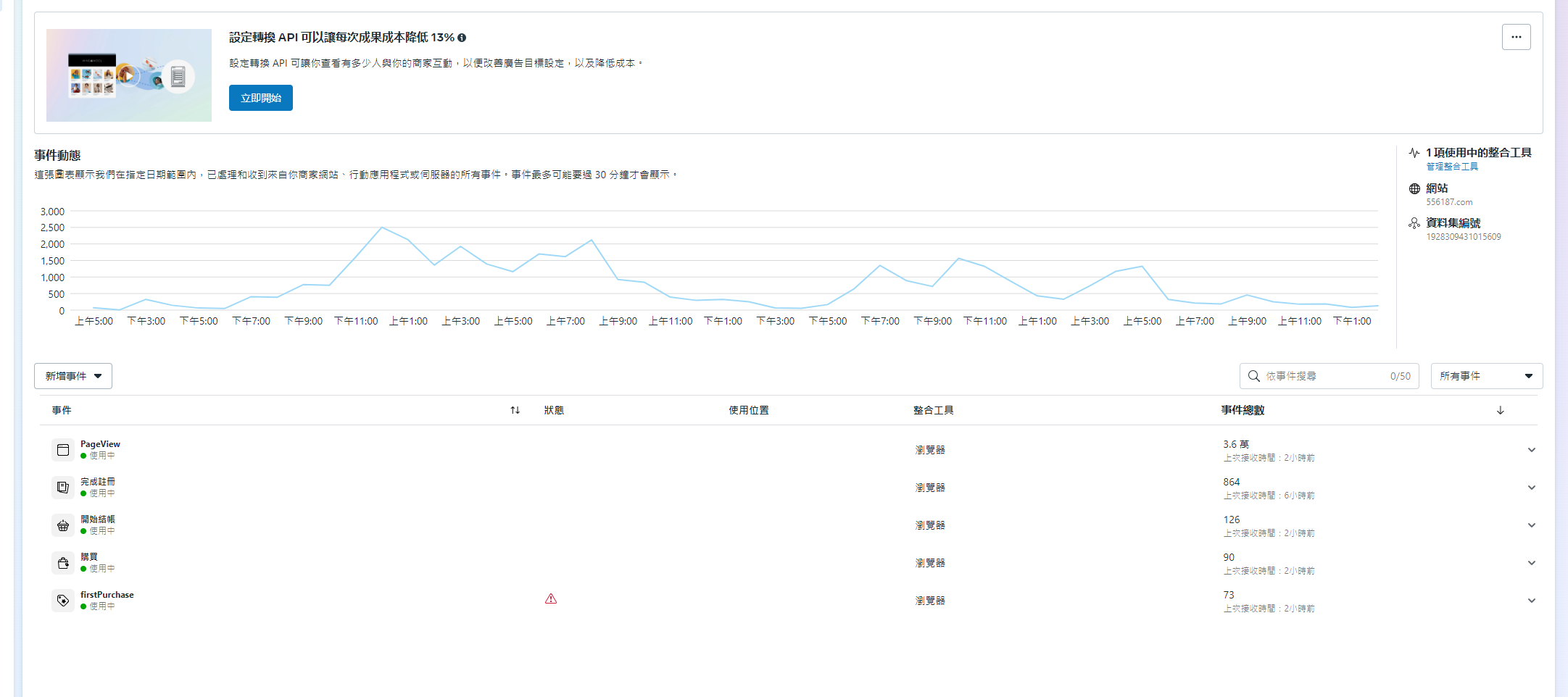
Task: Click the 完成註冊 event icon
Action: pos(63,488)
